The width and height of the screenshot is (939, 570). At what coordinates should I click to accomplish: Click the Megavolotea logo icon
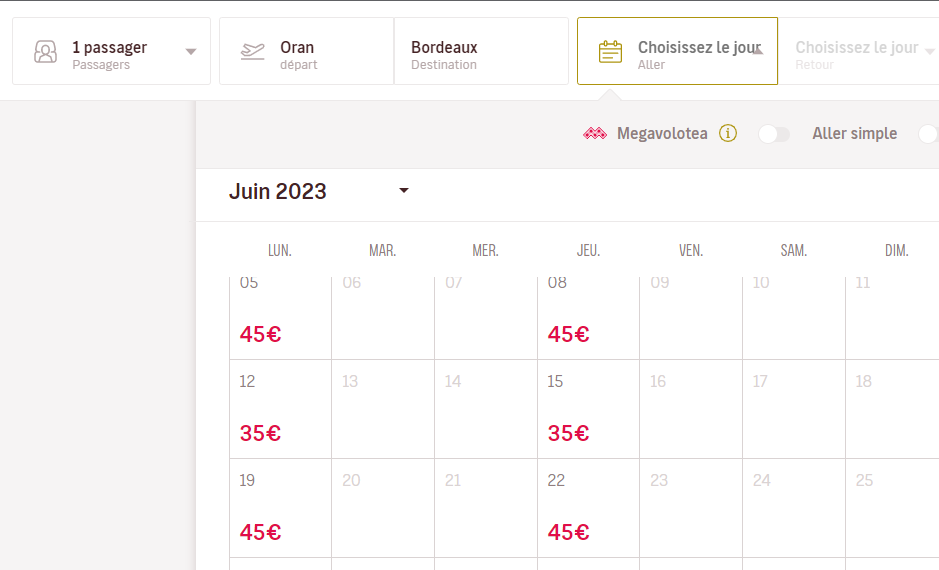[x=596, y=134]
